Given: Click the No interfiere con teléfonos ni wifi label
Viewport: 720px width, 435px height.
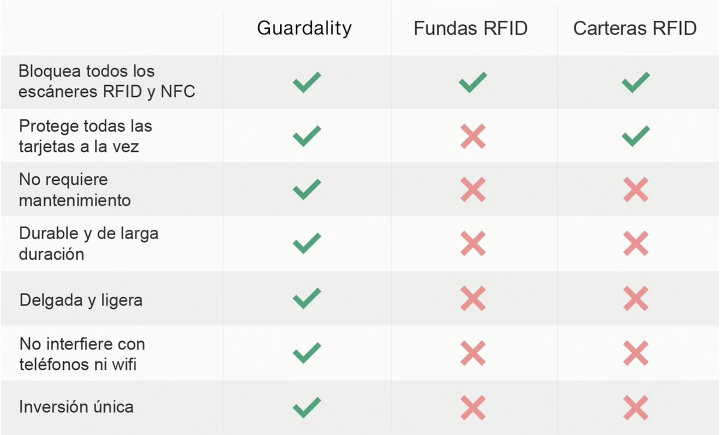Looking at the screenshot, I should (x=82, y=354).
